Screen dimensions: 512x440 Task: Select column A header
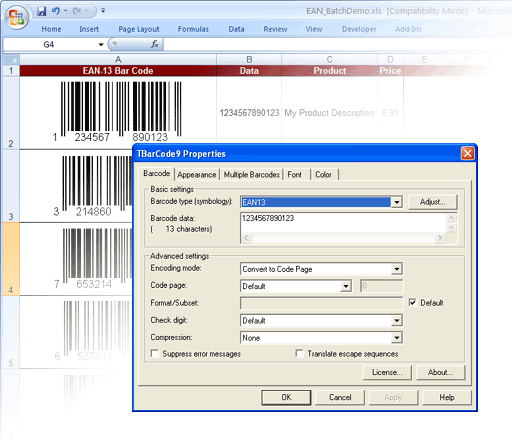(x=118, y=60)
